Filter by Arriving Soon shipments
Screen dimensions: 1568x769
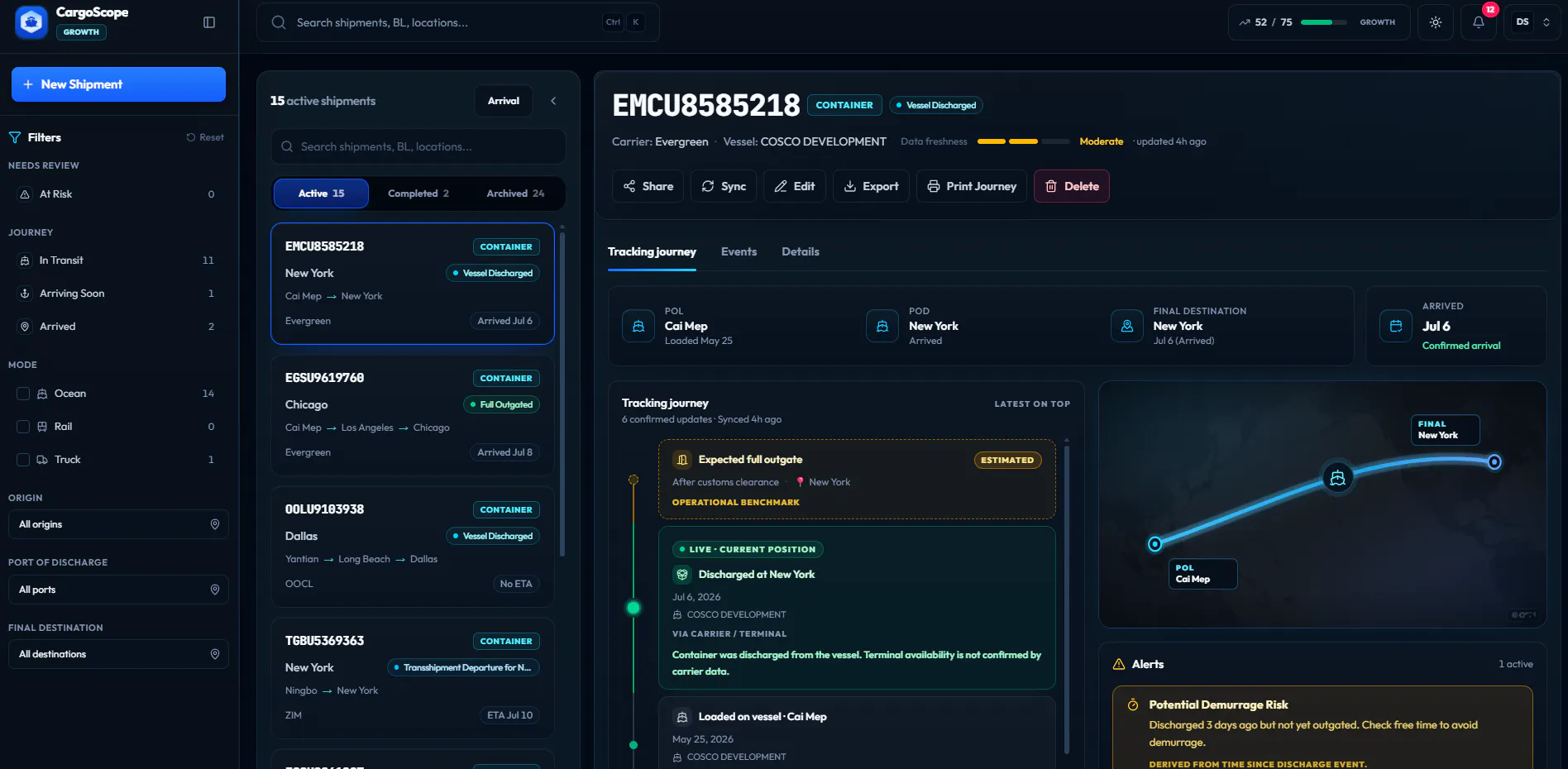point(118,294)
